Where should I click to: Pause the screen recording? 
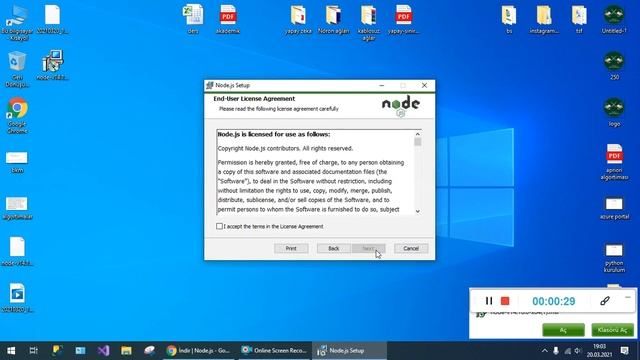[x=489, y=301]
